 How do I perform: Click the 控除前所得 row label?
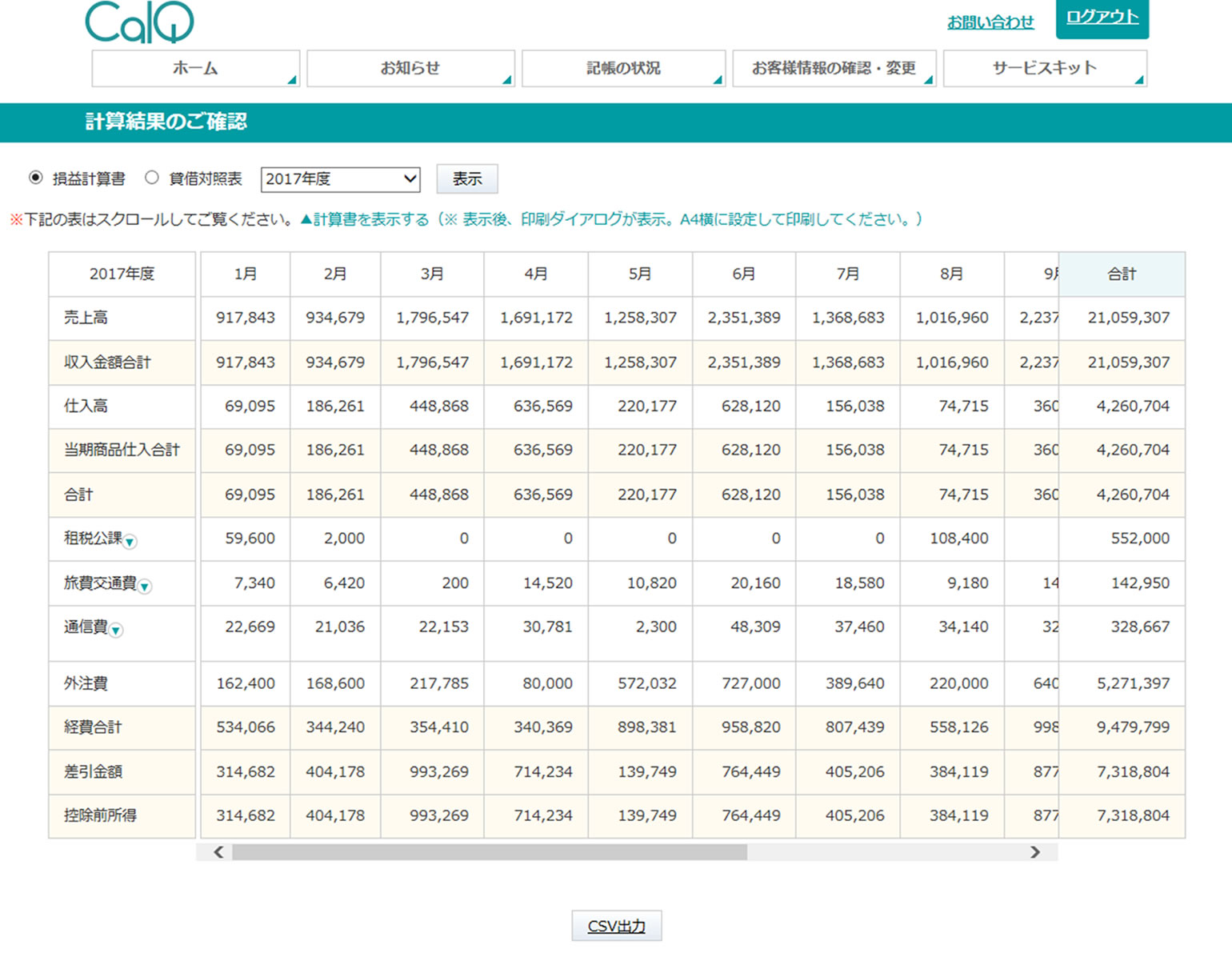(100, 816)
